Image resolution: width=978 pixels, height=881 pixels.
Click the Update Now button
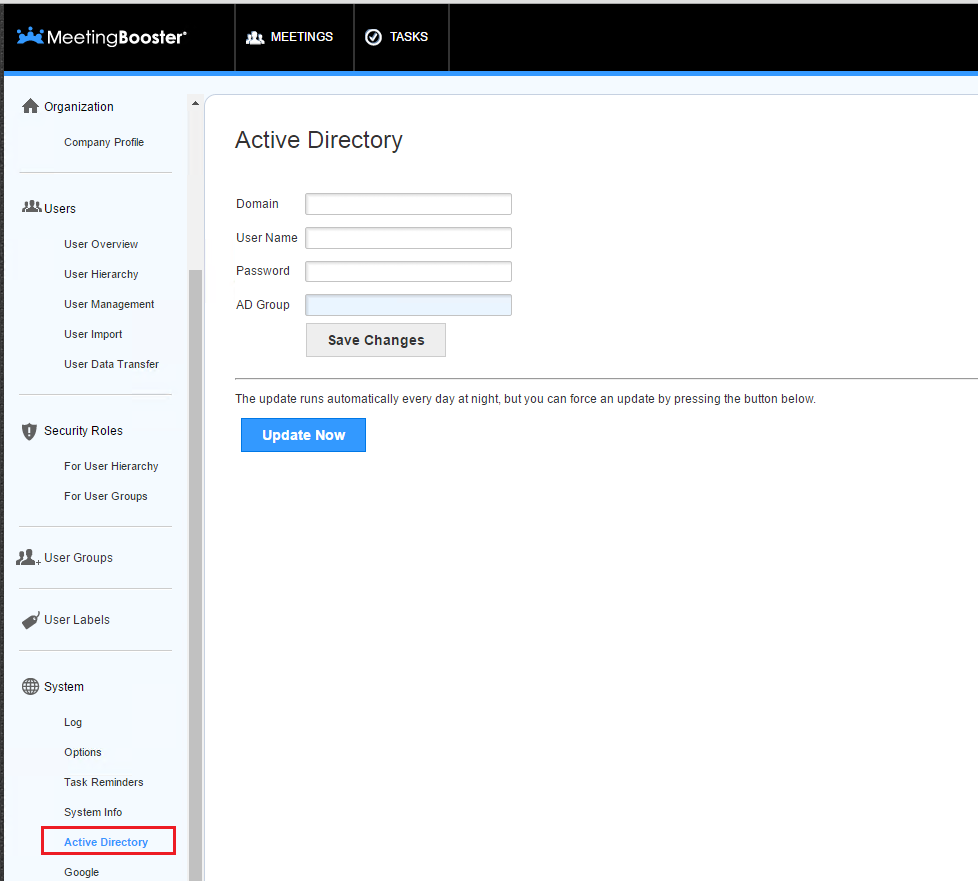pos(303,434)
